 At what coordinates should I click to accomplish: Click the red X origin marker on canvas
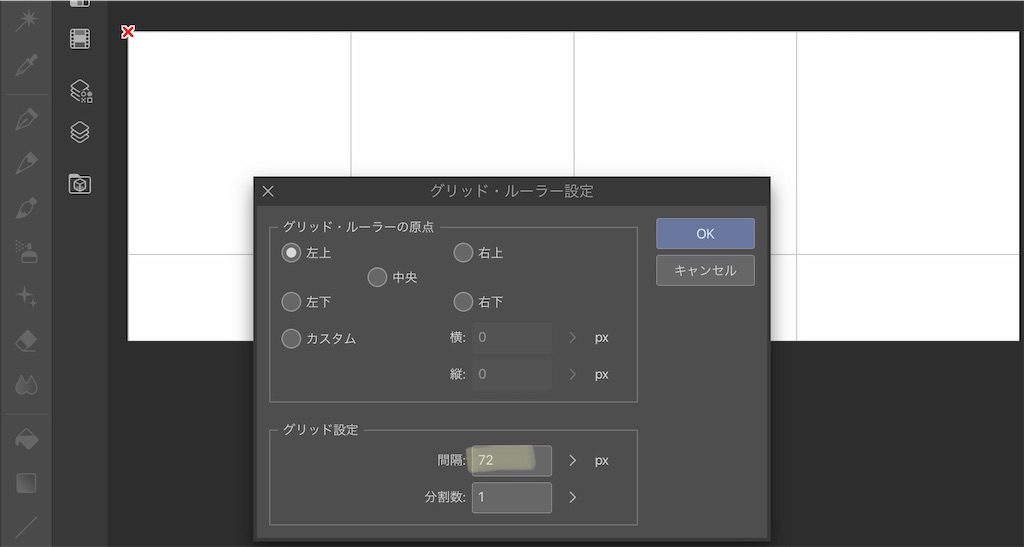click(128, 31)
